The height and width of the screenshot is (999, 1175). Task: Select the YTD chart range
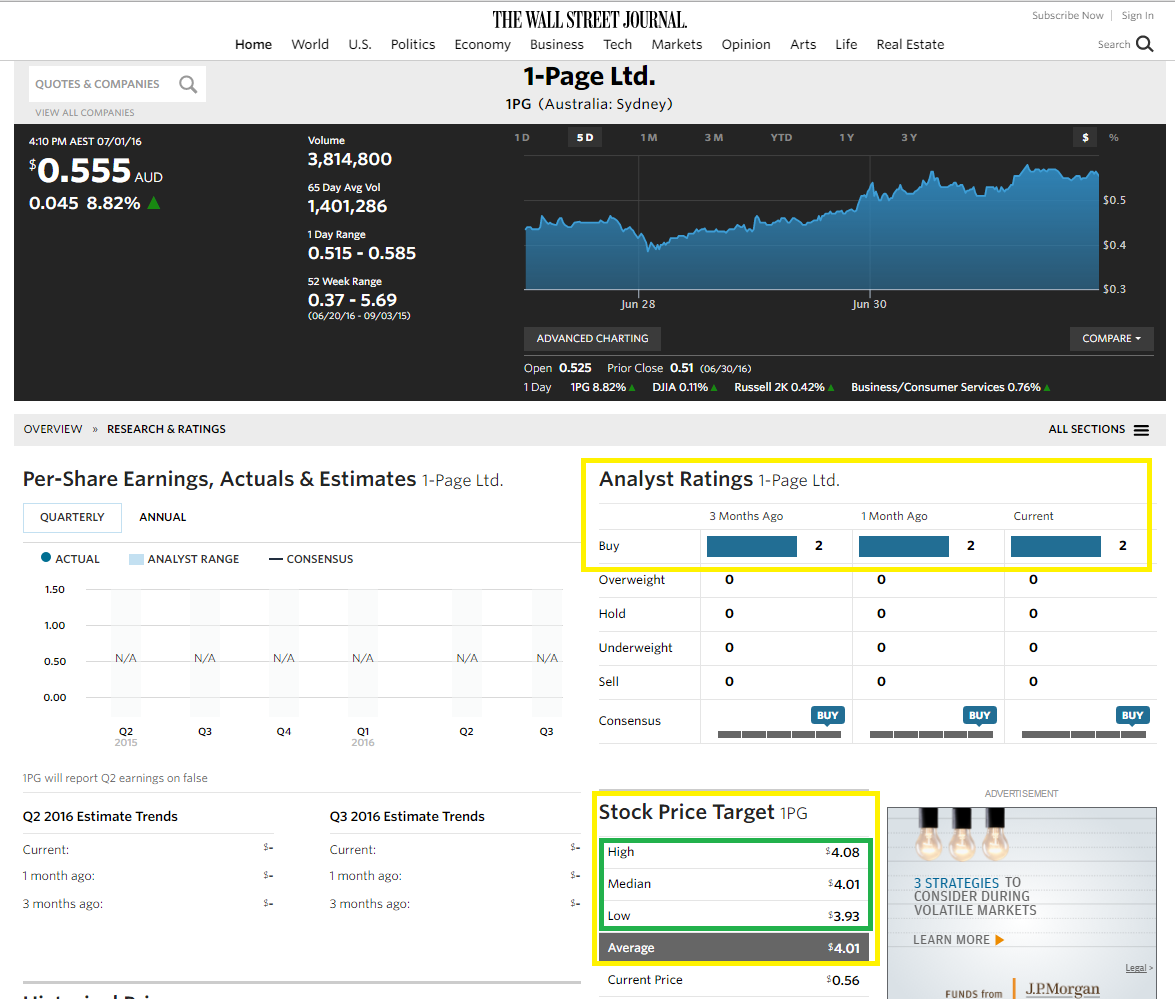click(782, 137)
